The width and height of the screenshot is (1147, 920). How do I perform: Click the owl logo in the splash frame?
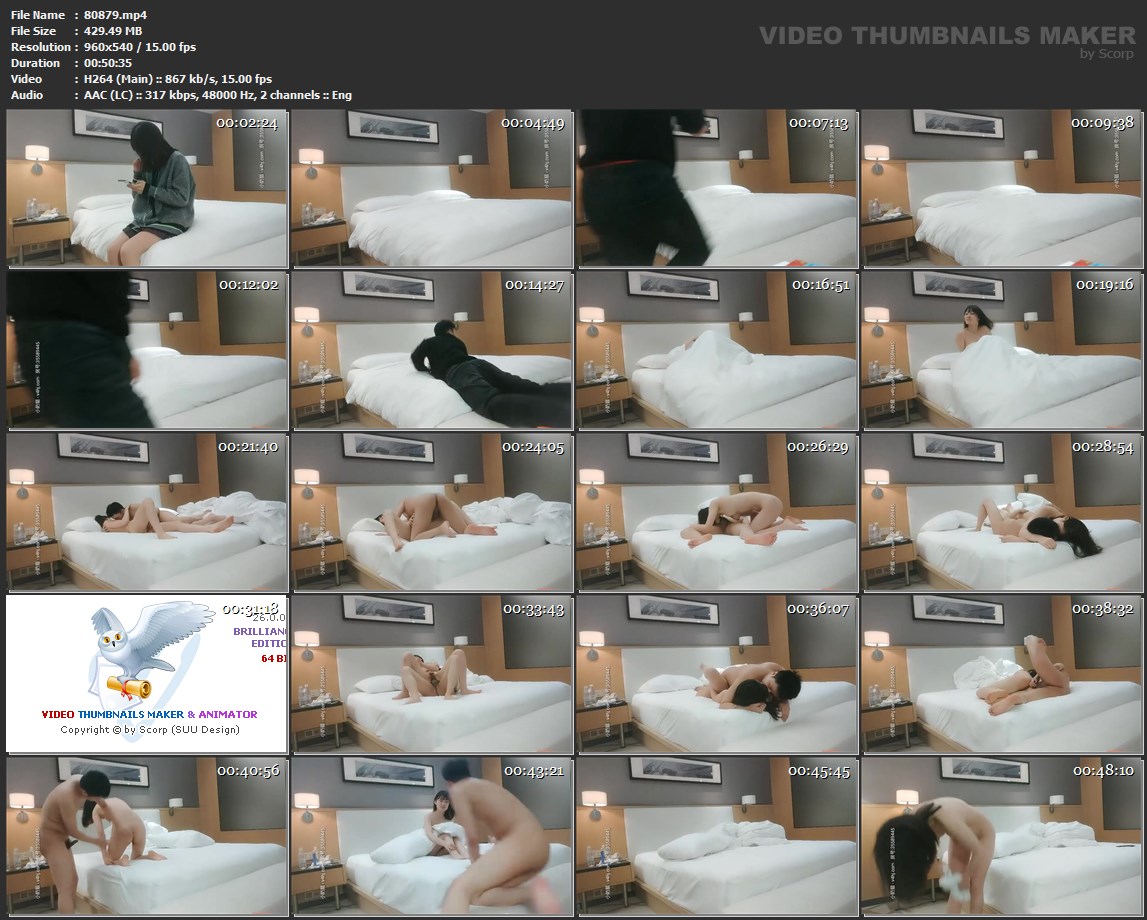(150, 653)
